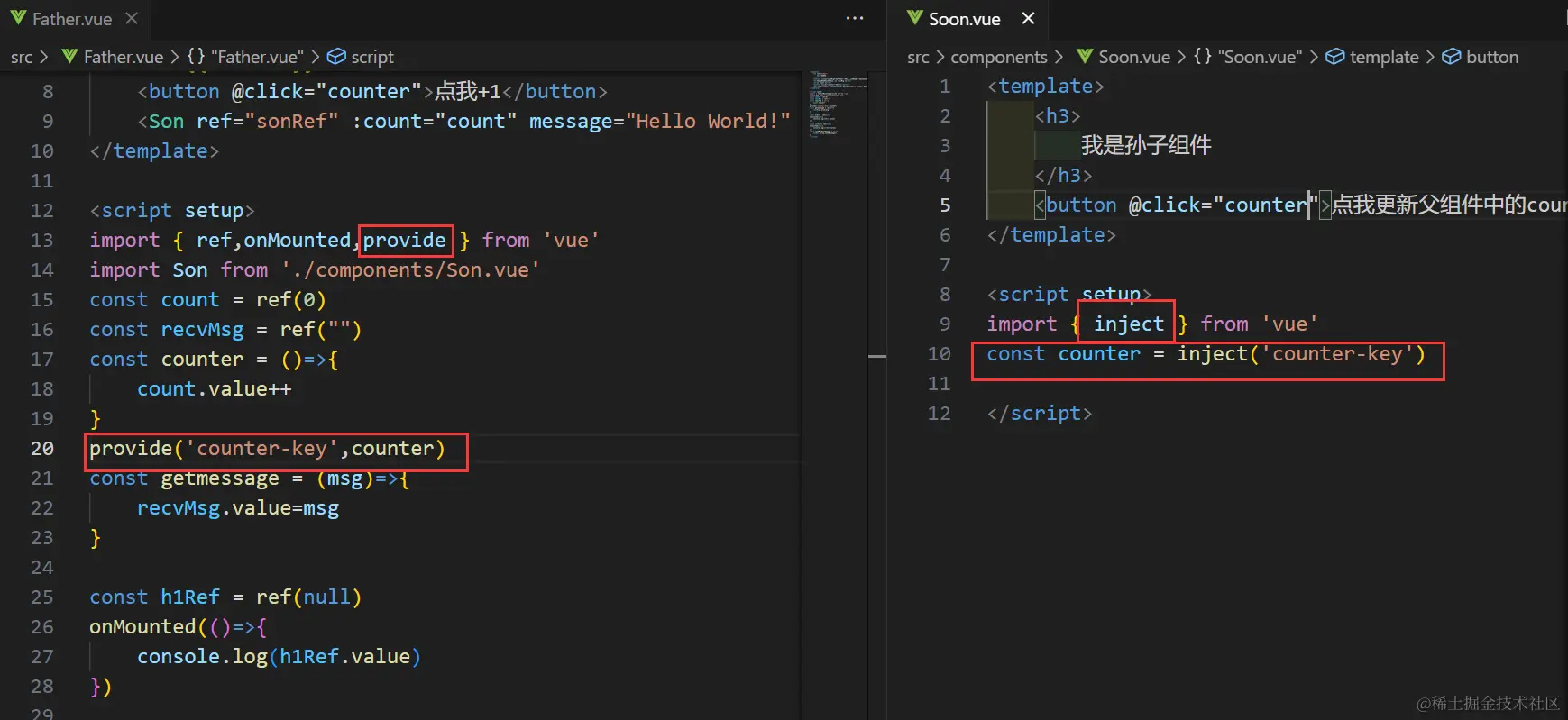Click the "<script setup>" tag in Soon.vue
Viewport: 1568px width, 720px height.
click(1069, 295)
